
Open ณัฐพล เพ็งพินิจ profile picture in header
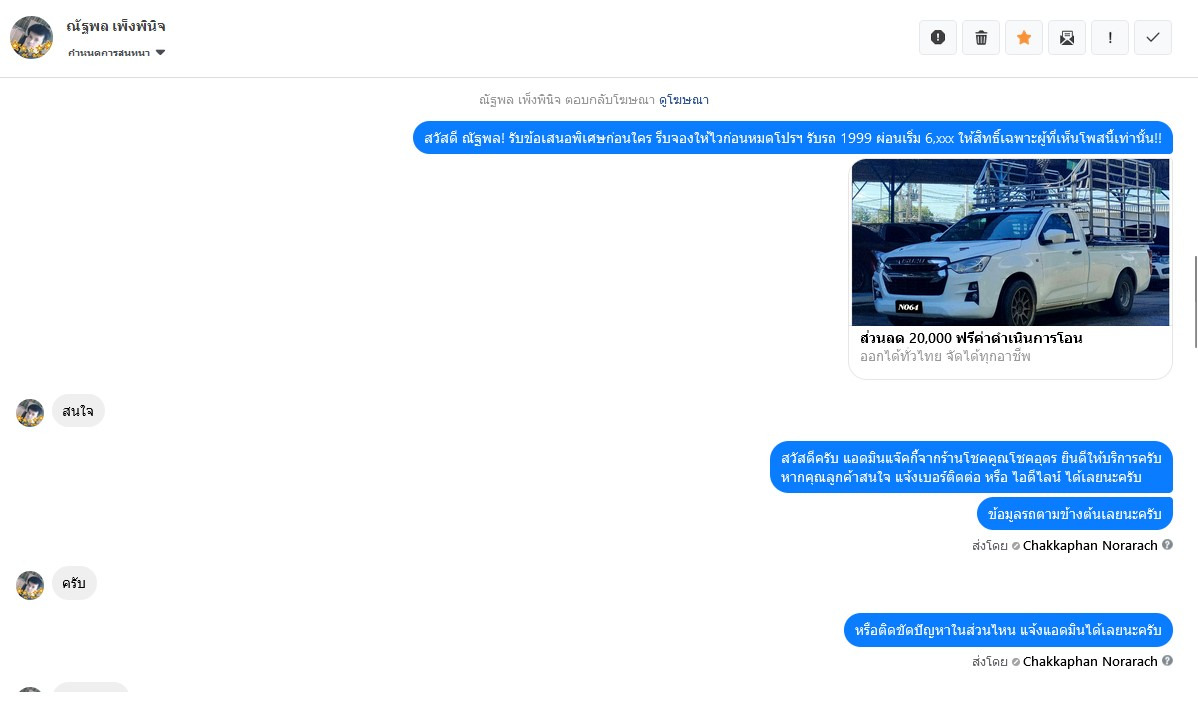(31, 37)
